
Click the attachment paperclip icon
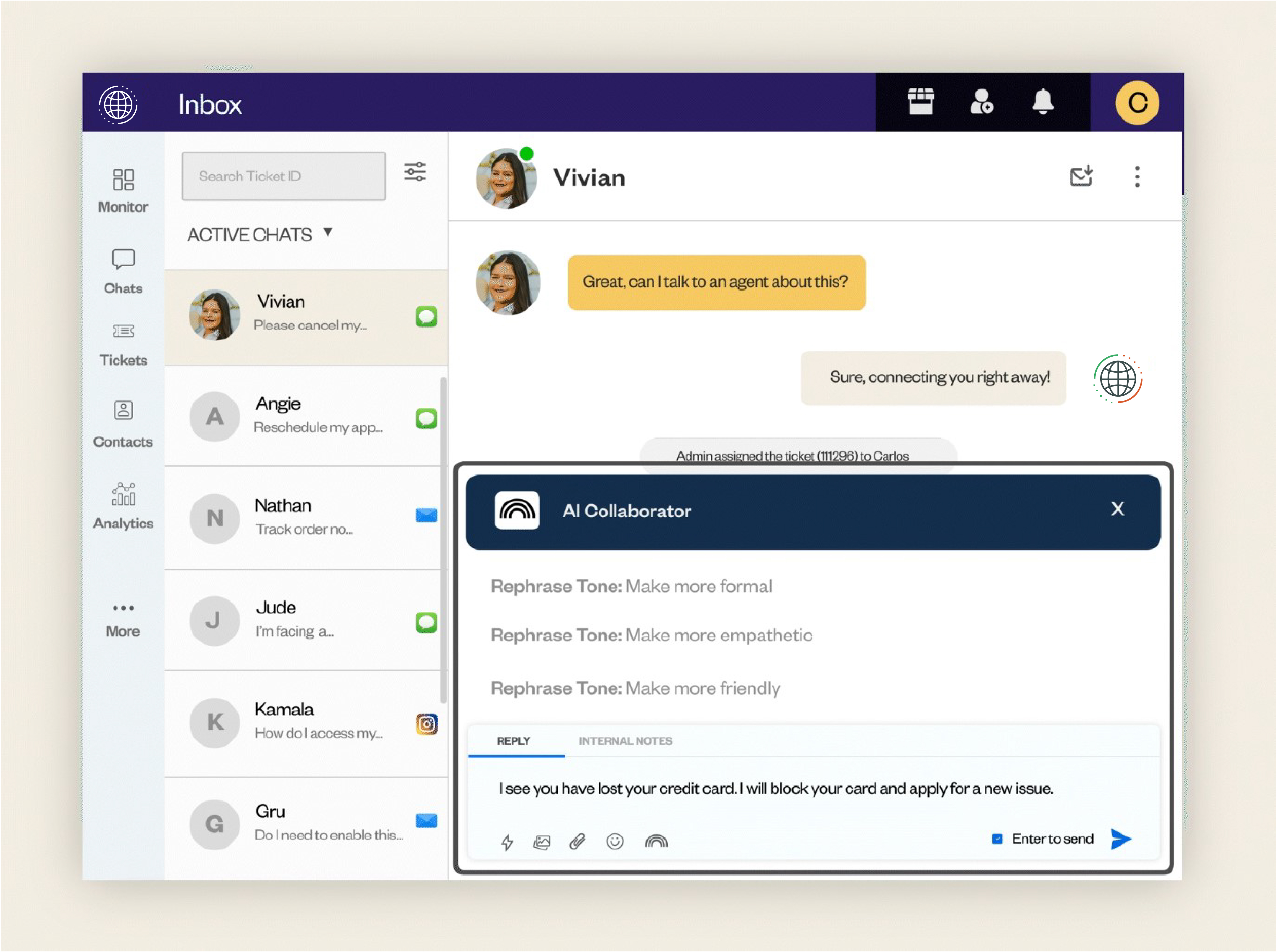coord(577,842)
